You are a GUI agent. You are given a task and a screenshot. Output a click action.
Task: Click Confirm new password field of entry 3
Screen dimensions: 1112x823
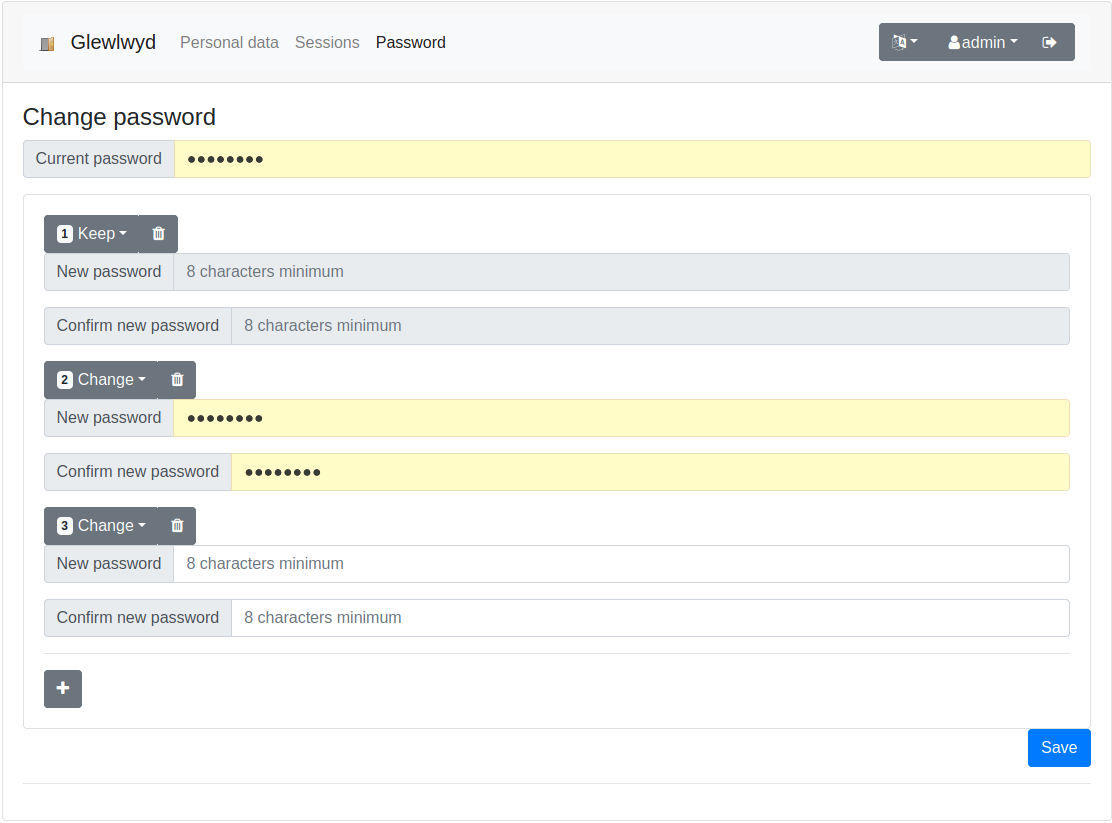650,618
